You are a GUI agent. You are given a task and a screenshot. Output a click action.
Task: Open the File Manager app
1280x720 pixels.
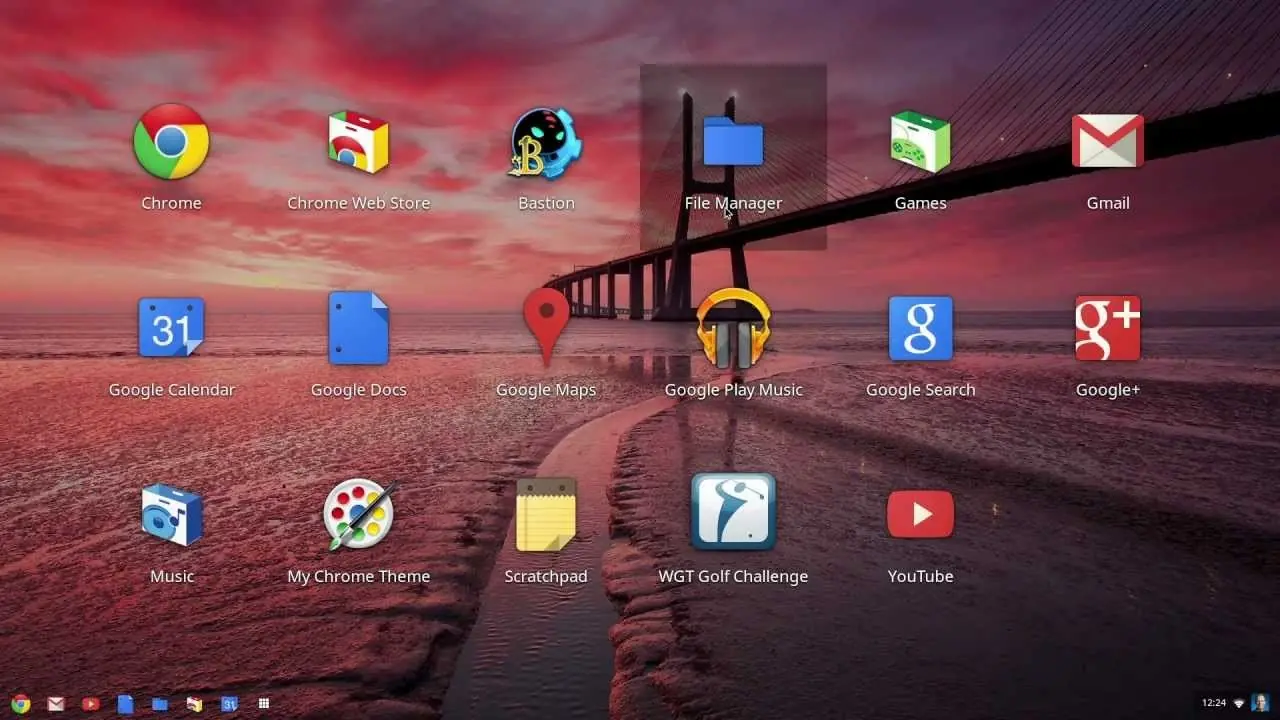733,143
